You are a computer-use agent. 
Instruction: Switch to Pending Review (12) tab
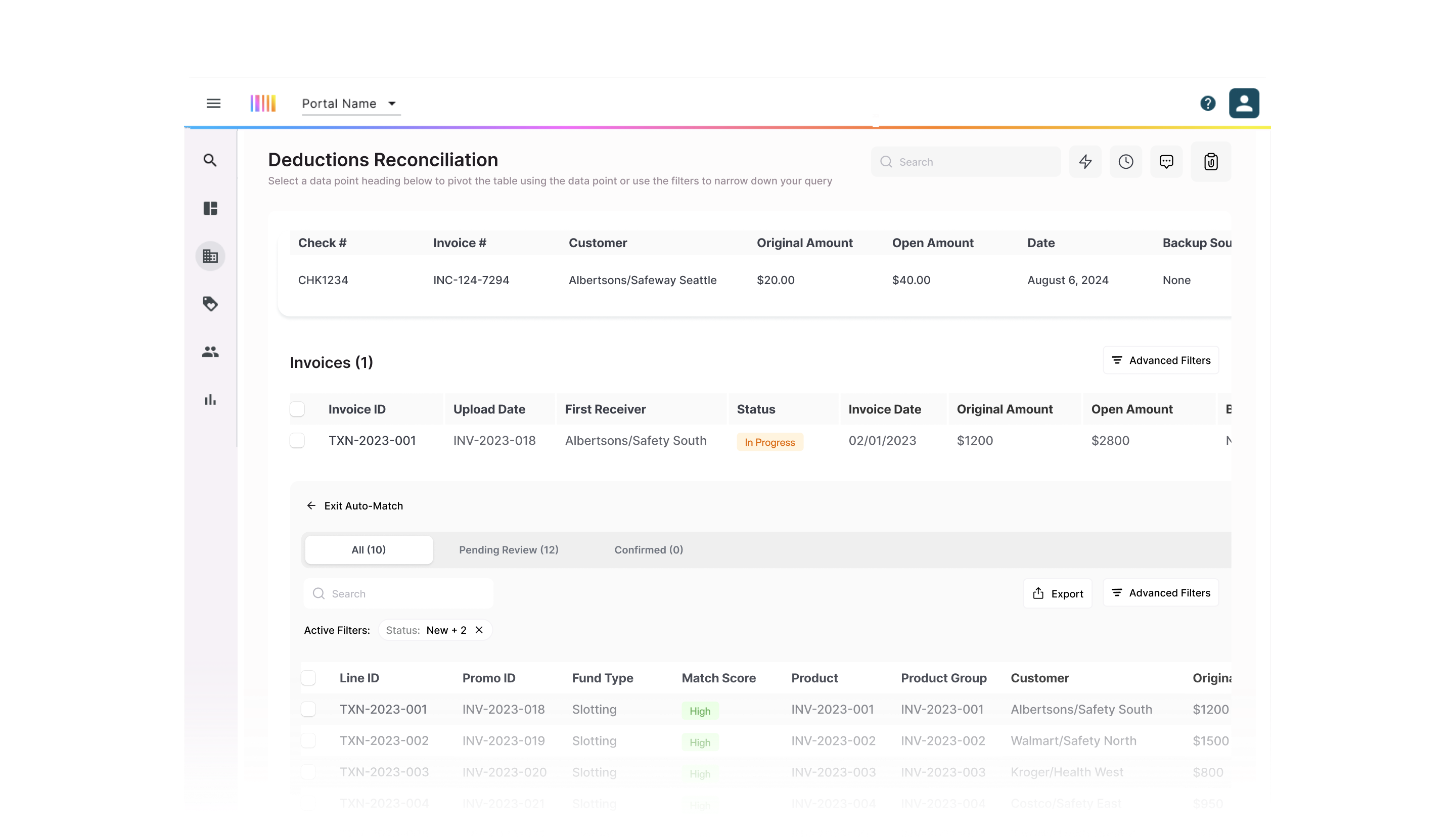(509, 549)
